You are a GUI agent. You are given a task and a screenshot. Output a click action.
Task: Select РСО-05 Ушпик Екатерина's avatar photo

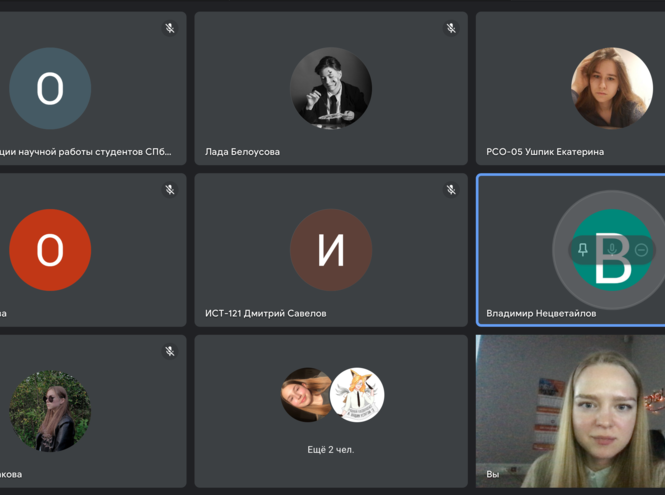(x=611, y=88)
